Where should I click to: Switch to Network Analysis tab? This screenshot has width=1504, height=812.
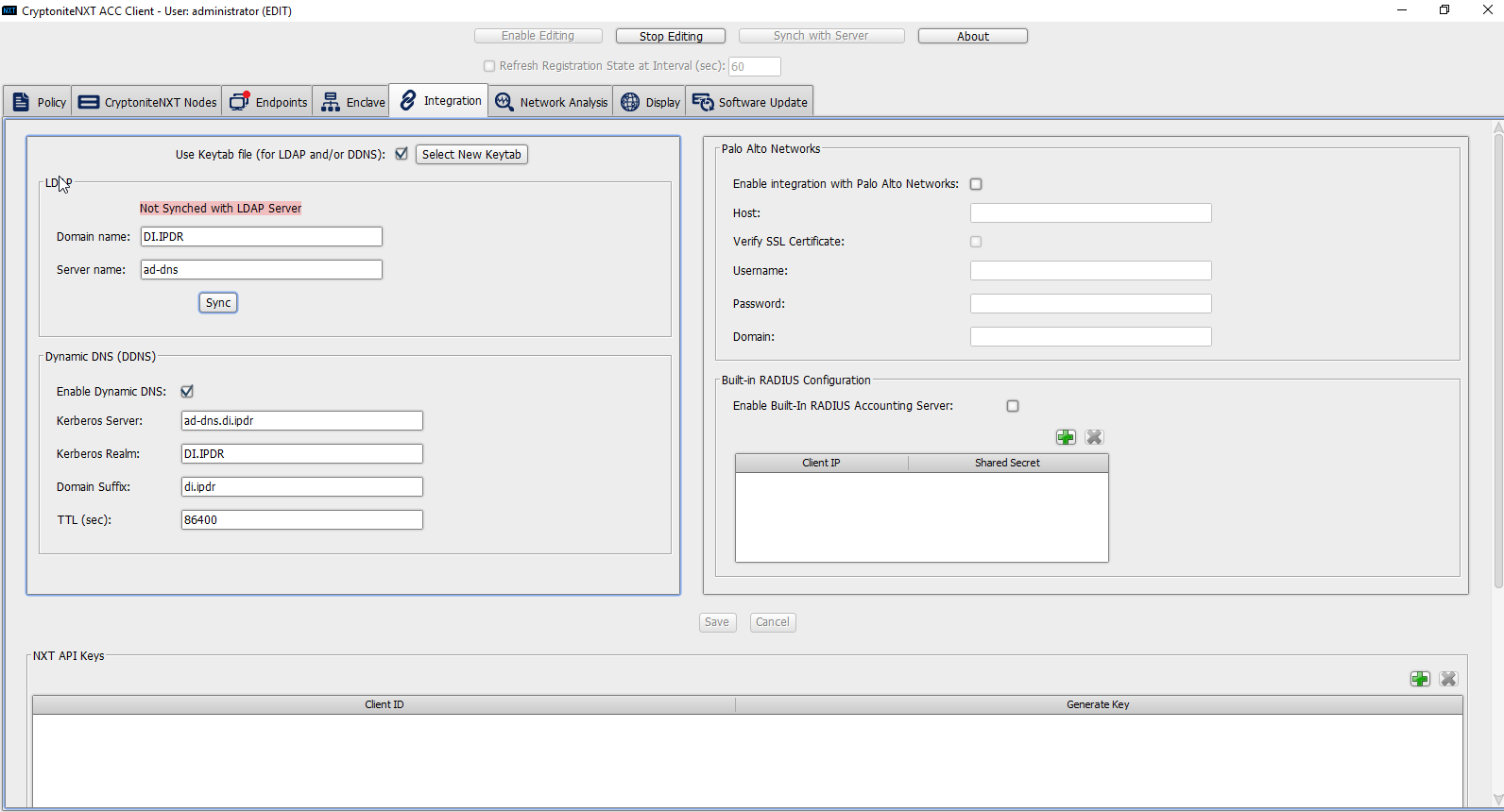[551, 102]
